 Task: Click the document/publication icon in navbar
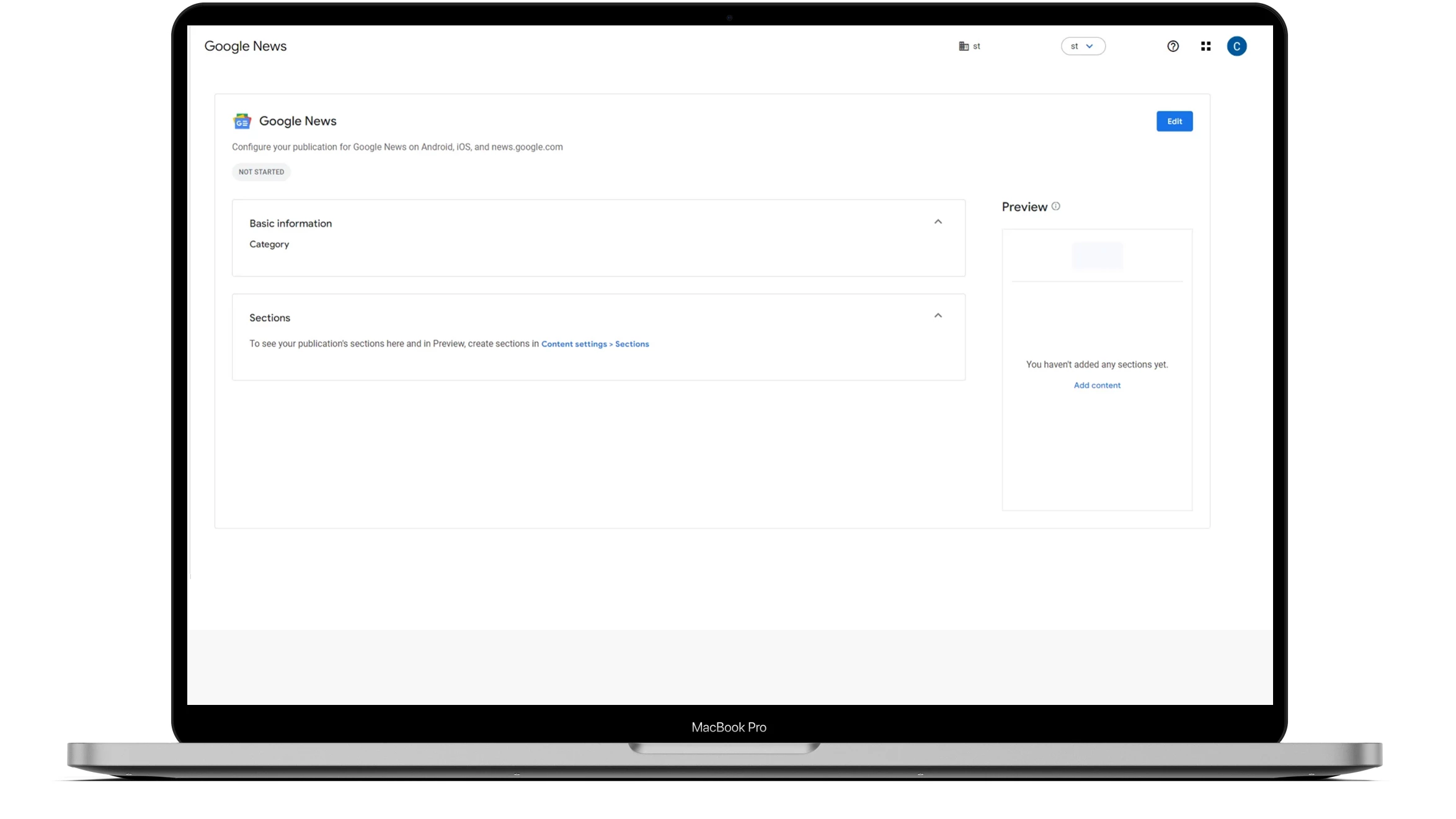pos(962,46)
